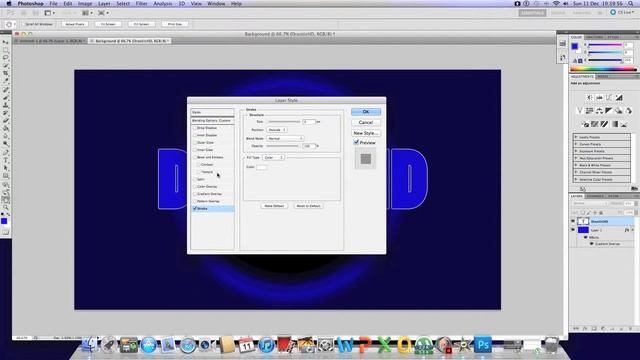
Task: Open the layer blending mode dropdown in Layers
Action: (x=589, y=203)
